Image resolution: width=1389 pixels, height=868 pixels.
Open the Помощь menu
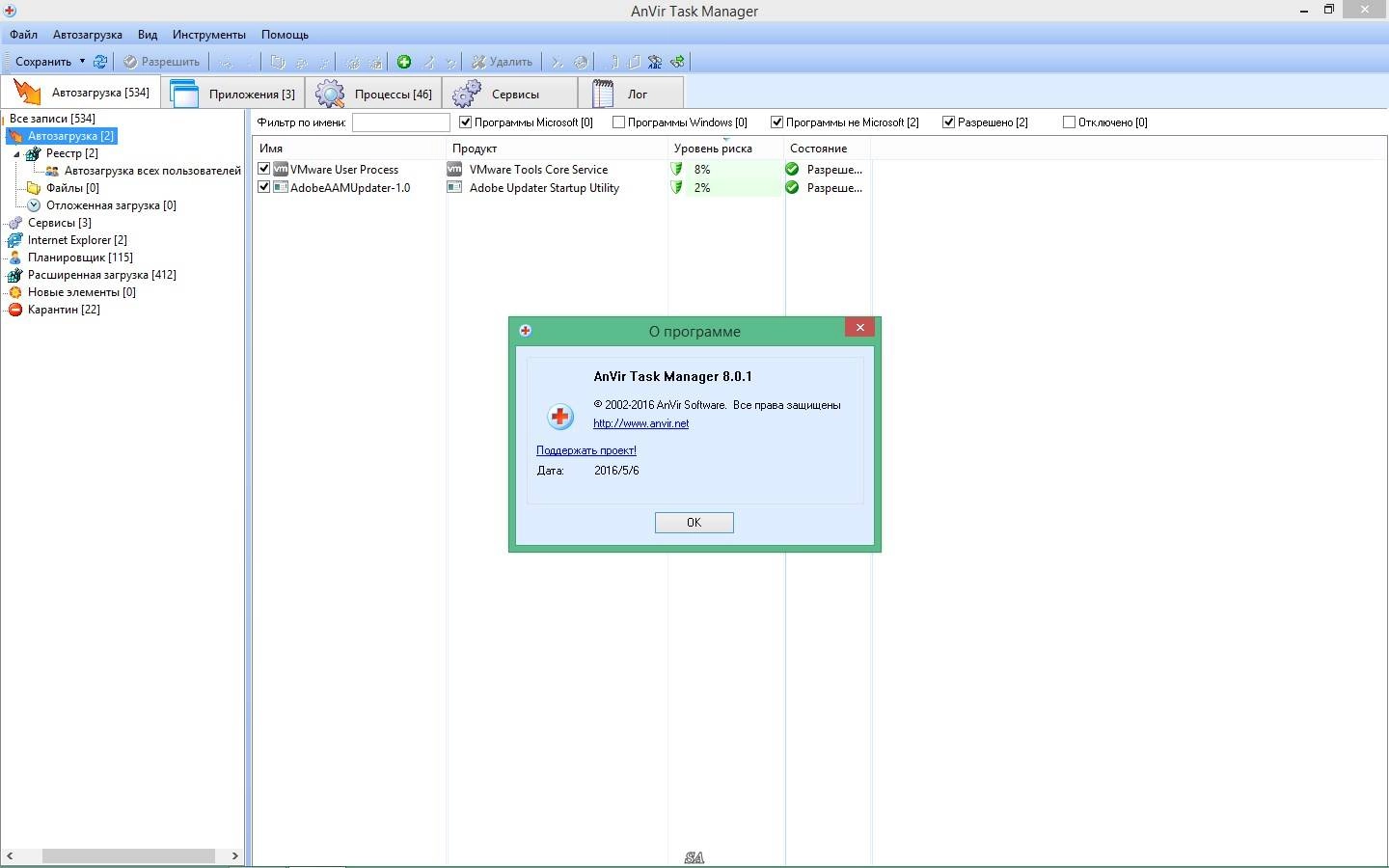pos(286,35)
